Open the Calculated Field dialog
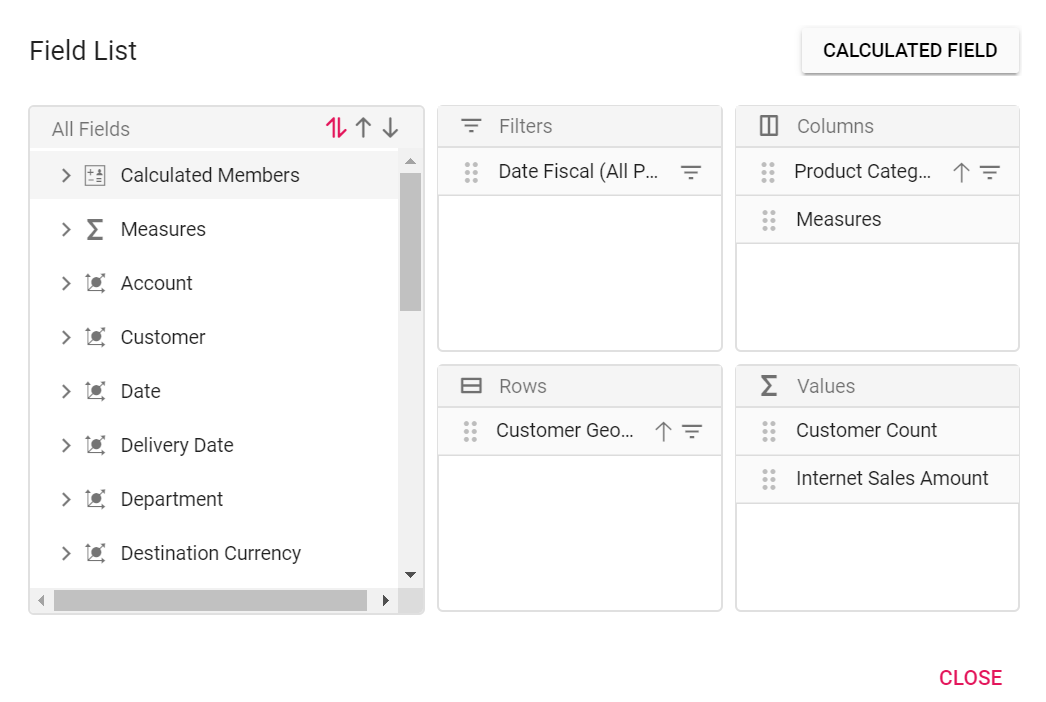1046x702 pixels. click(x=910, y=50)
